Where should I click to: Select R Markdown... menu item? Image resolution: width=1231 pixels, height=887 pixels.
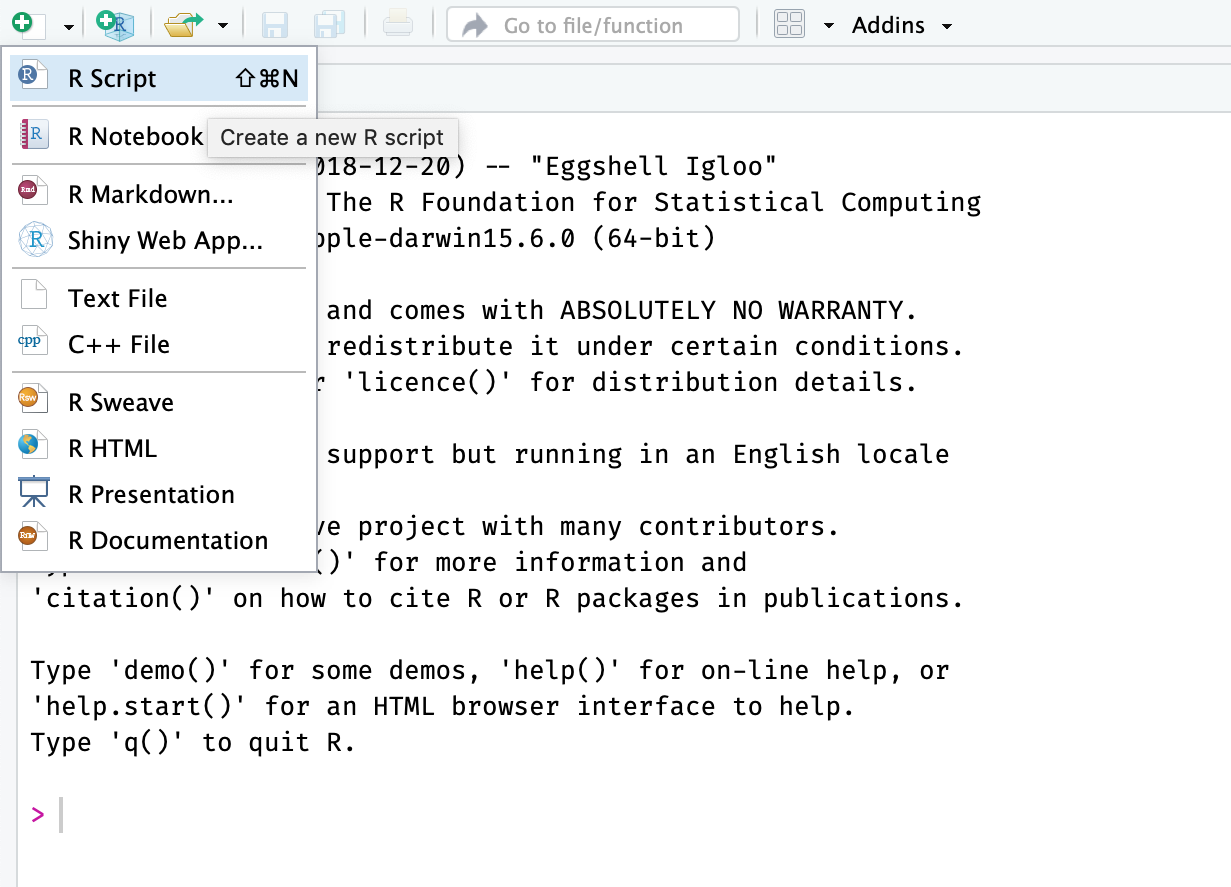point(160,194)
